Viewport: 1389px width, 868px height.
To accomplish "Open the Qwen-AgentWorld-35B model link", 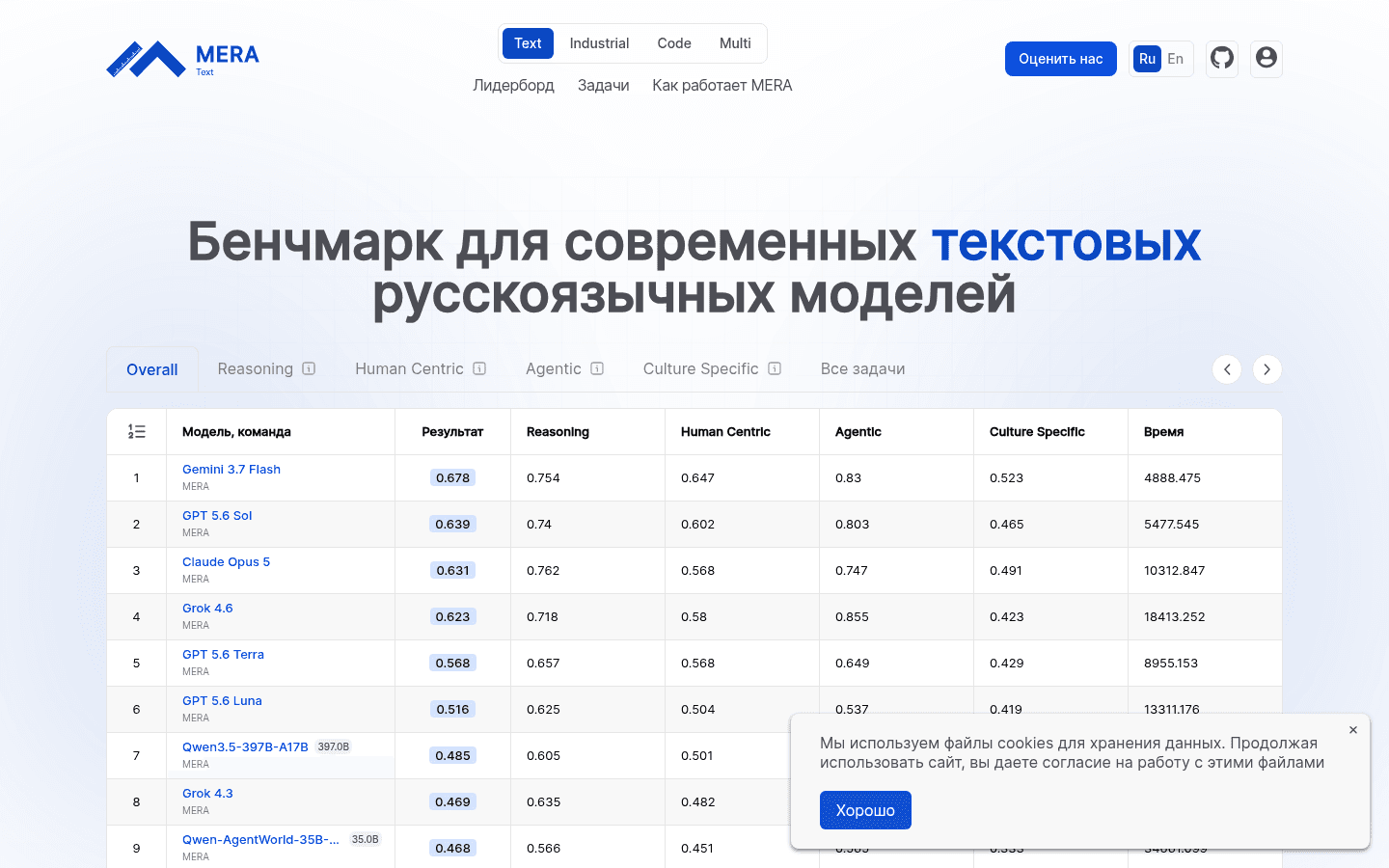I will [x=260, y=840].
